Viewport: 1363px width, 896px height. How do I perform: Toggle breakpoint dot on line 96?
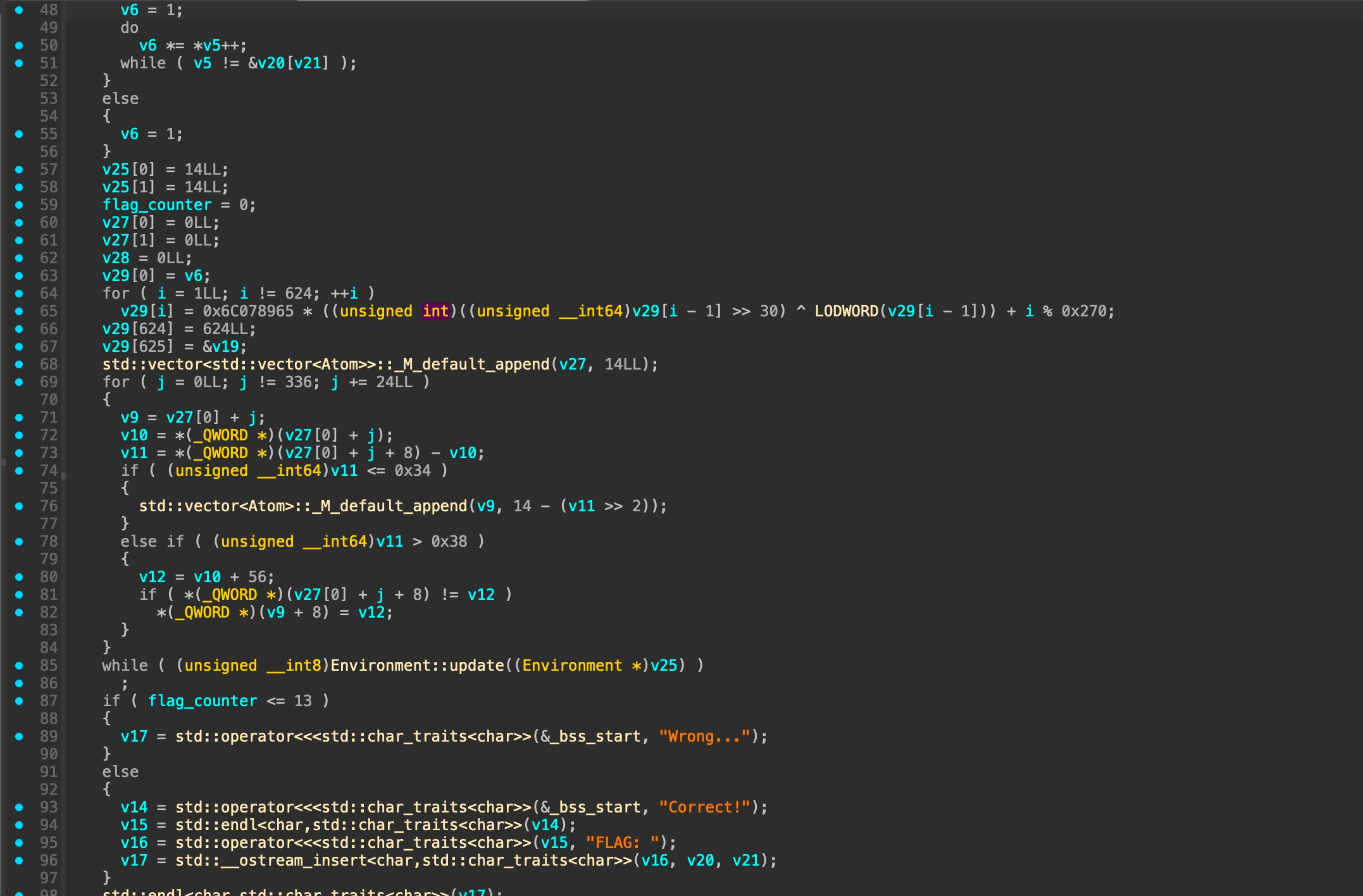coord(19,861)
